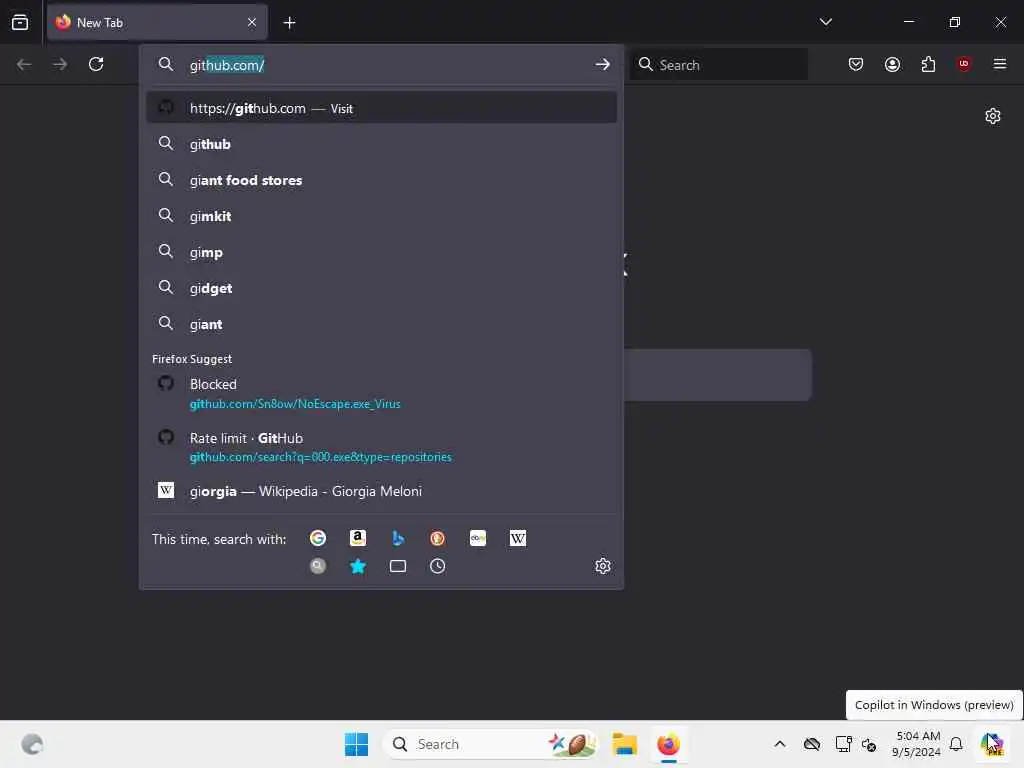Open Copilot in Windows preview
The image size is (1024, 768).
coord(992,744)
